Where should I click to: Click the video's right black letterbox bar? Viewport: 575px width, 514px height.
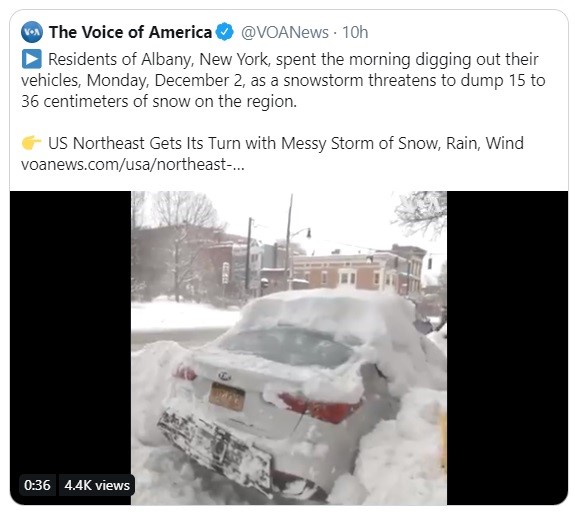click(x=507, y=348)
